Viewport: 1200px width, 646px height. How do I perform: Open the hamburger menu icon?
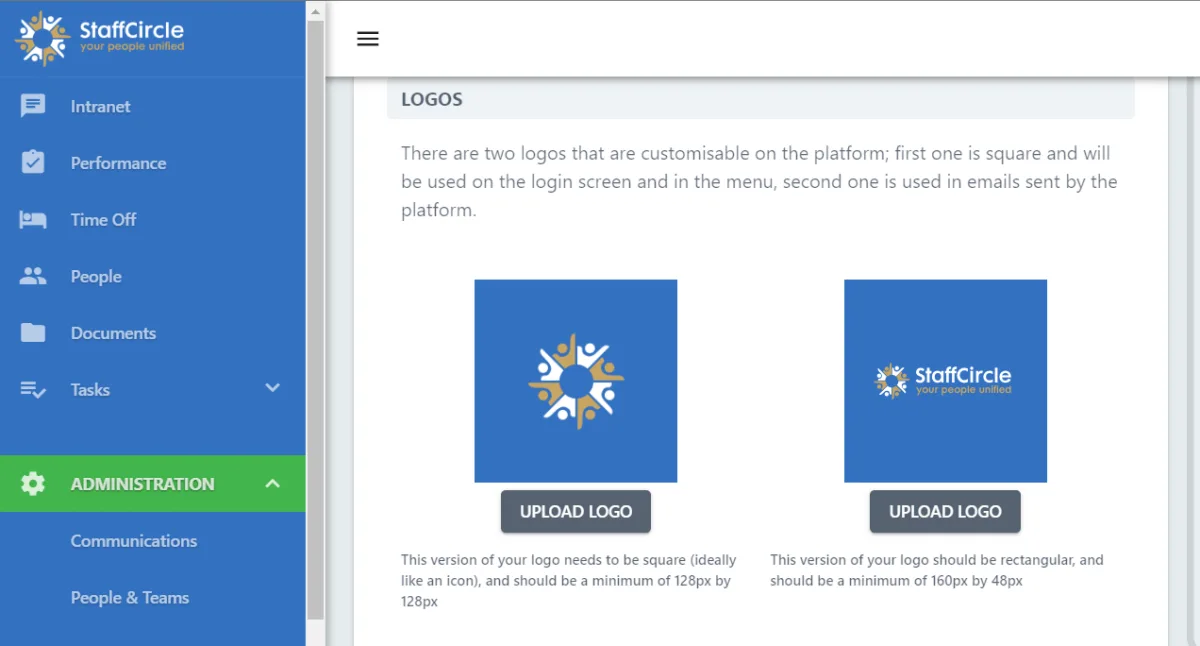pyautogui.click(x=368, y=39)
